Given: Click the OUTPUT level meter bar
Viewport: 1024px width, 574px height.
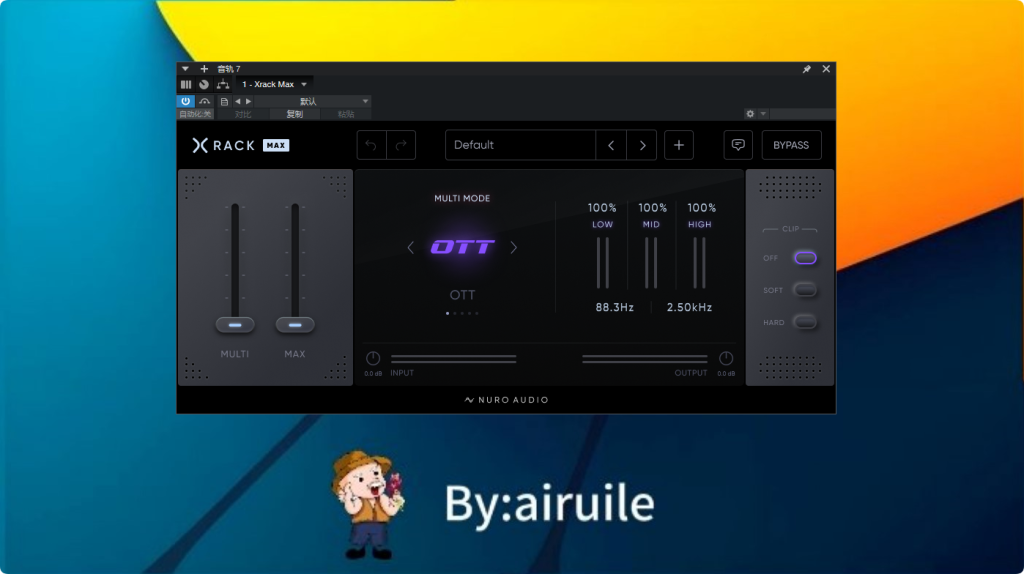Looking at the screenshot, I should pos(645,359).
